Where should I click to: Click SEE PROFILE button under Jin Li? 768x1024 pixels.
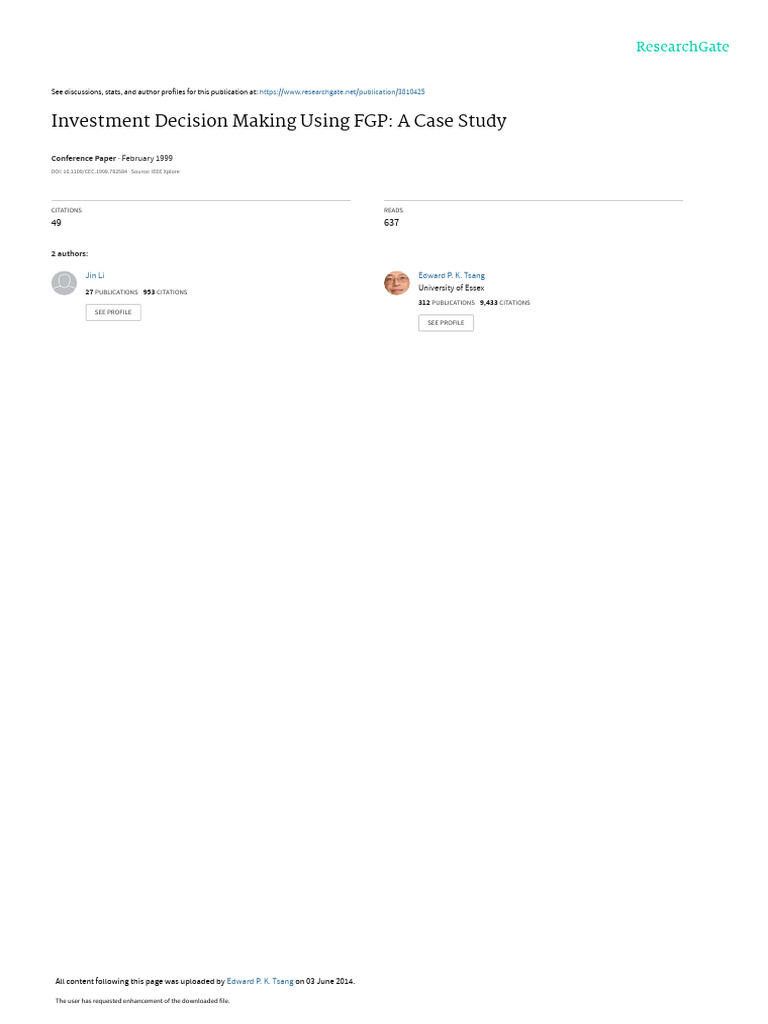pos(113,312)
